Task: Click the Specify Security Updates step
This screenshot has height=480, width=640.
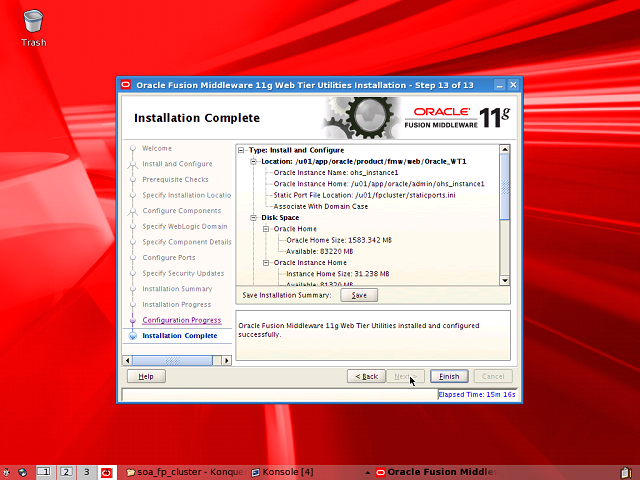Action: 183,273
